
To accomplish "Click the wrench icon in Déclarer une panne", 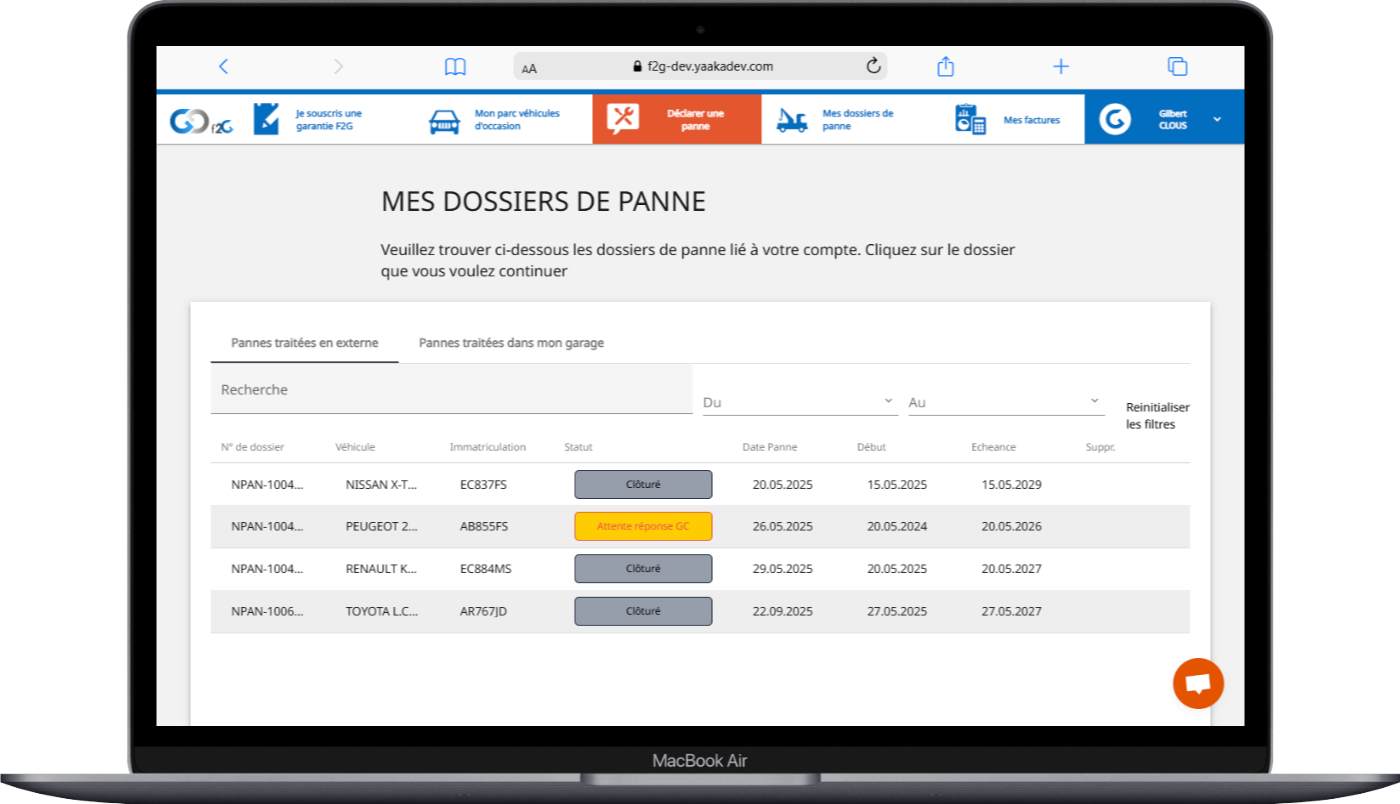I will click(x=623, y=119).
